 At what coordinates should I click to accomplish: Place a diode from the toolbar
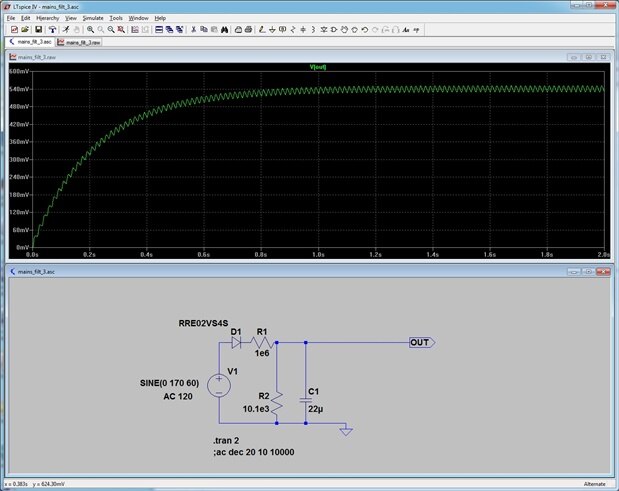324,30
